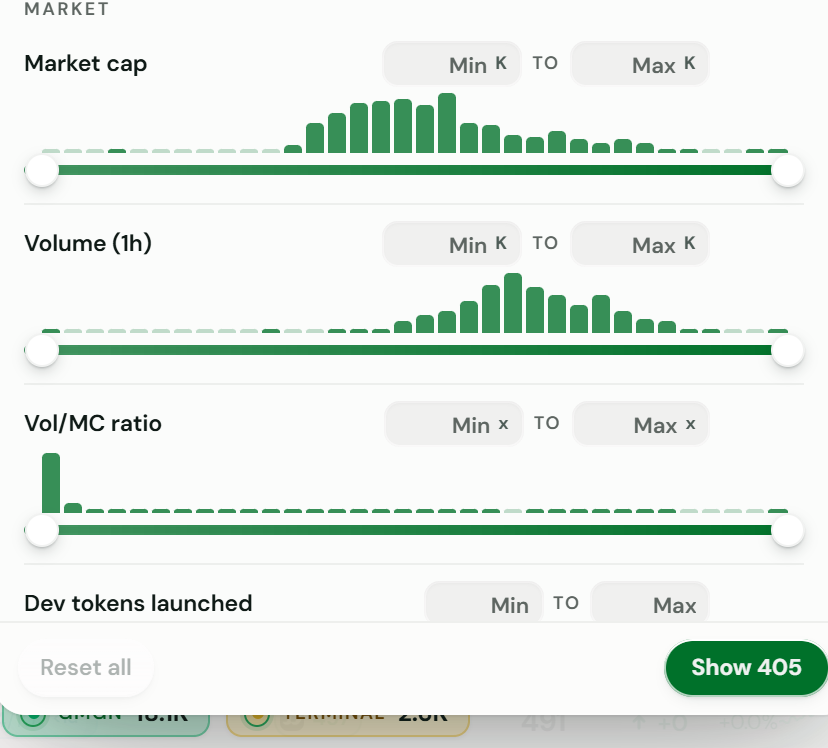This screenshot has width=828, height=748.
Task: Click the "Market cap" label text
Action: (x=86, y=64)
